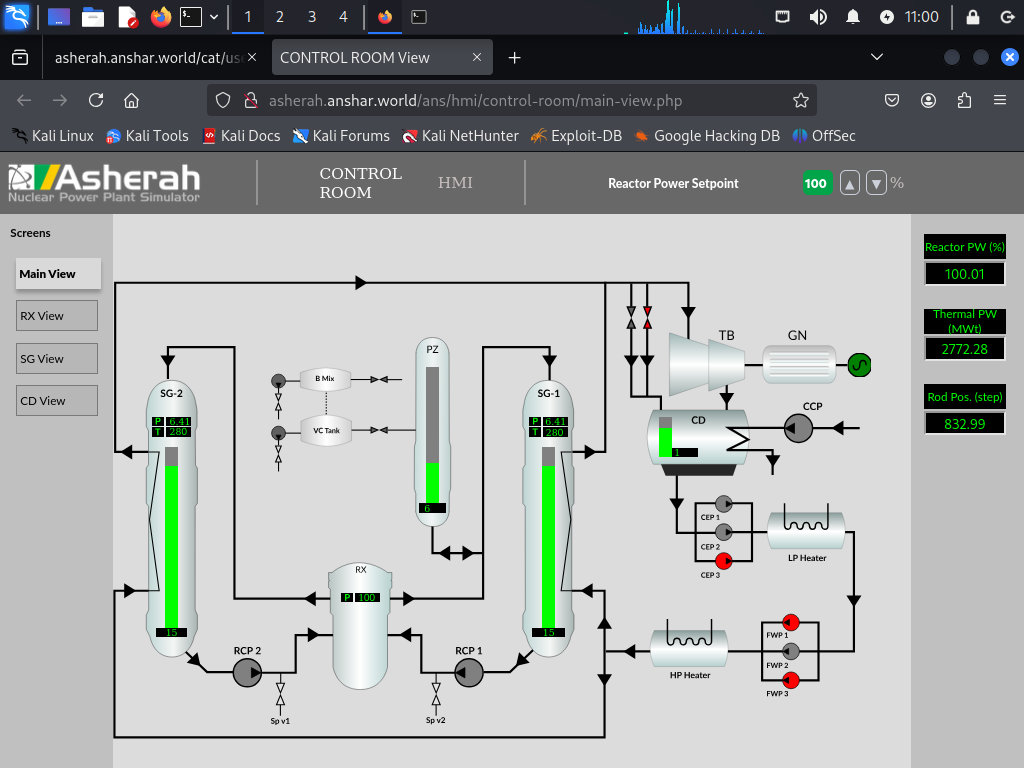Open the list-all-tabs chevron in Firefox
This screenshot has width=1024, height=768.
click(877, 57)
